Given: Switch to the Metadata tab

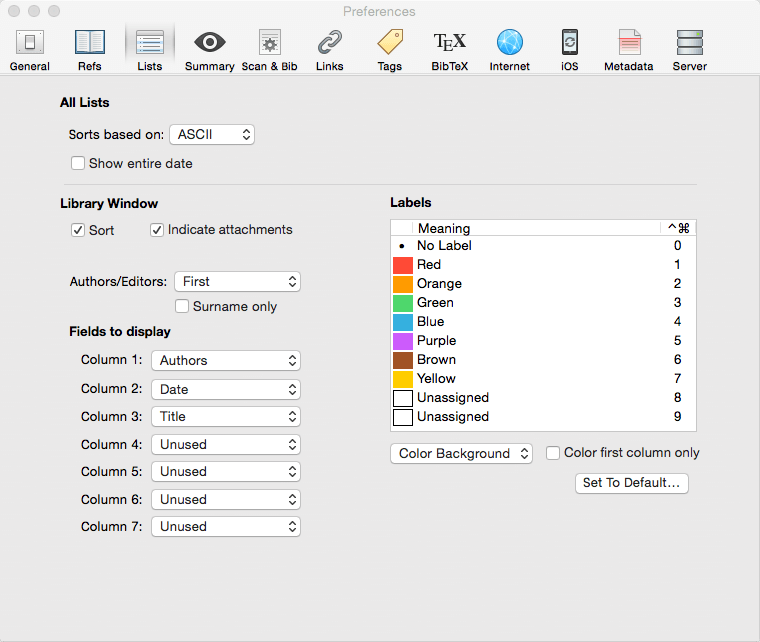Looking at the screenshot, I should (629, 50).
